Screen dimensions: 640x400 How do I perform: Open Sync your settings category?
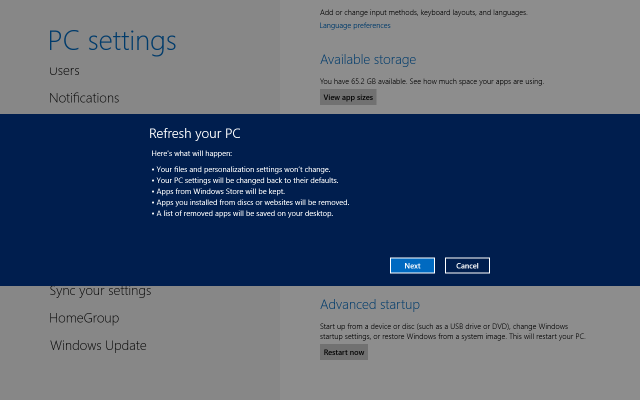pos(100,291)
